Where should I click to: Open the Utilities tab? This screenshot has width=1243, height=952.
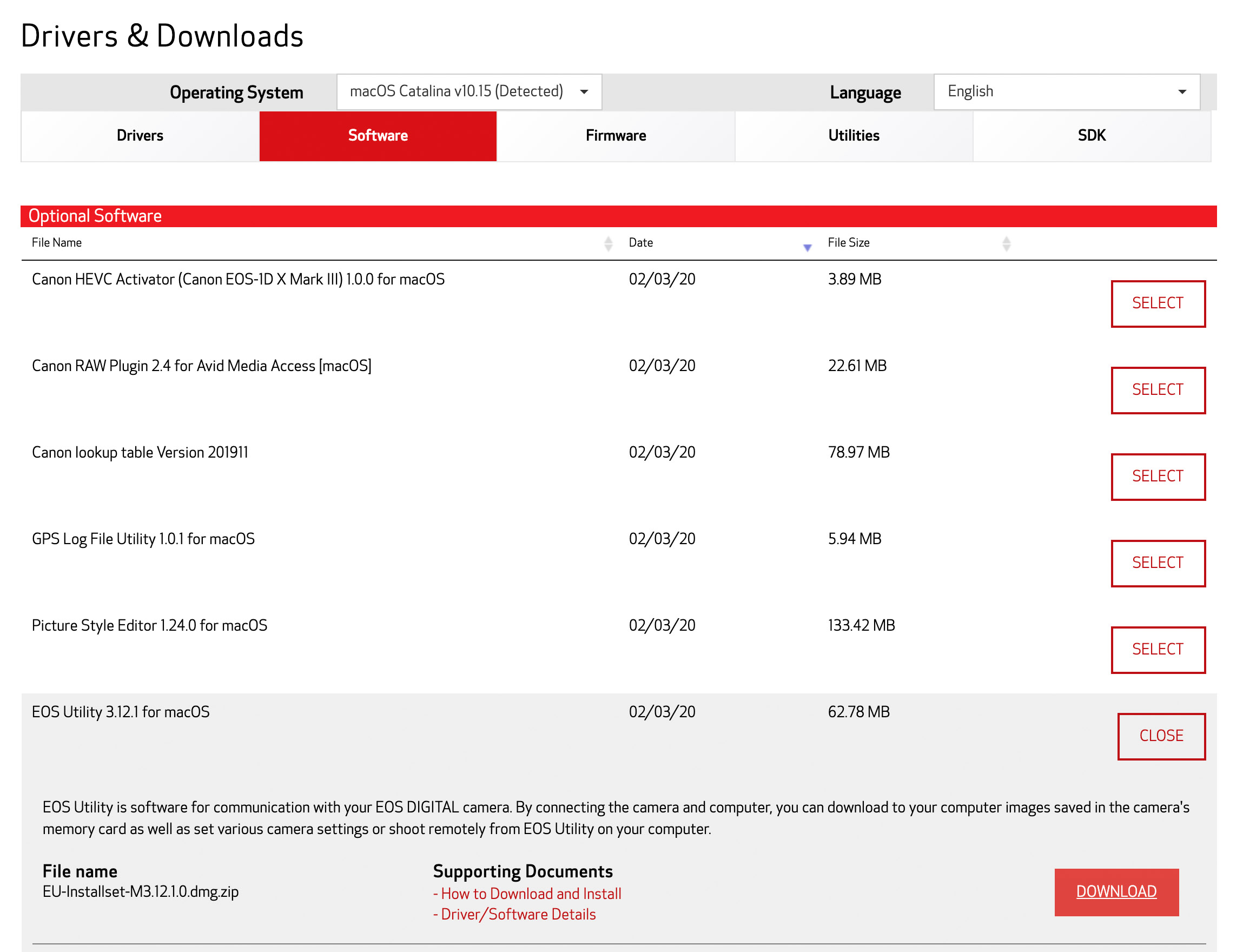(x=854, y=136)
